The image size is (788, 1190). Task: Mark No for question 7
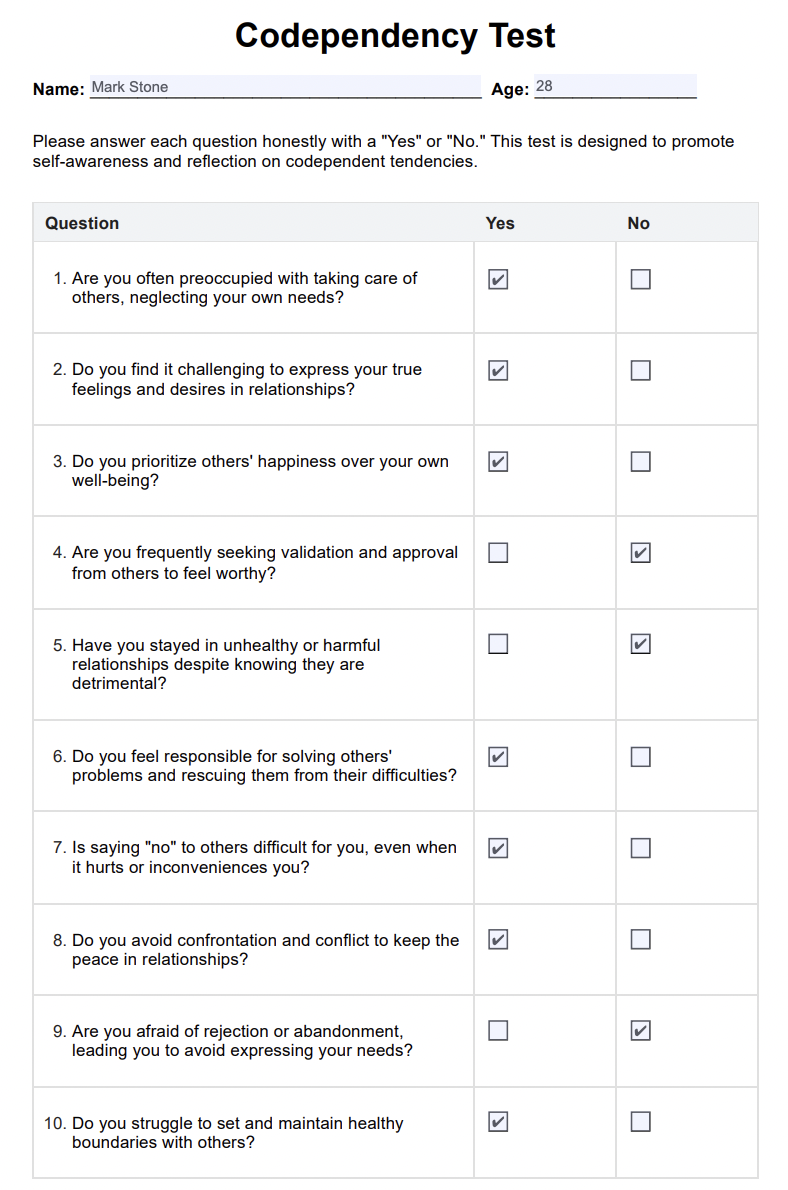(641, 848)
